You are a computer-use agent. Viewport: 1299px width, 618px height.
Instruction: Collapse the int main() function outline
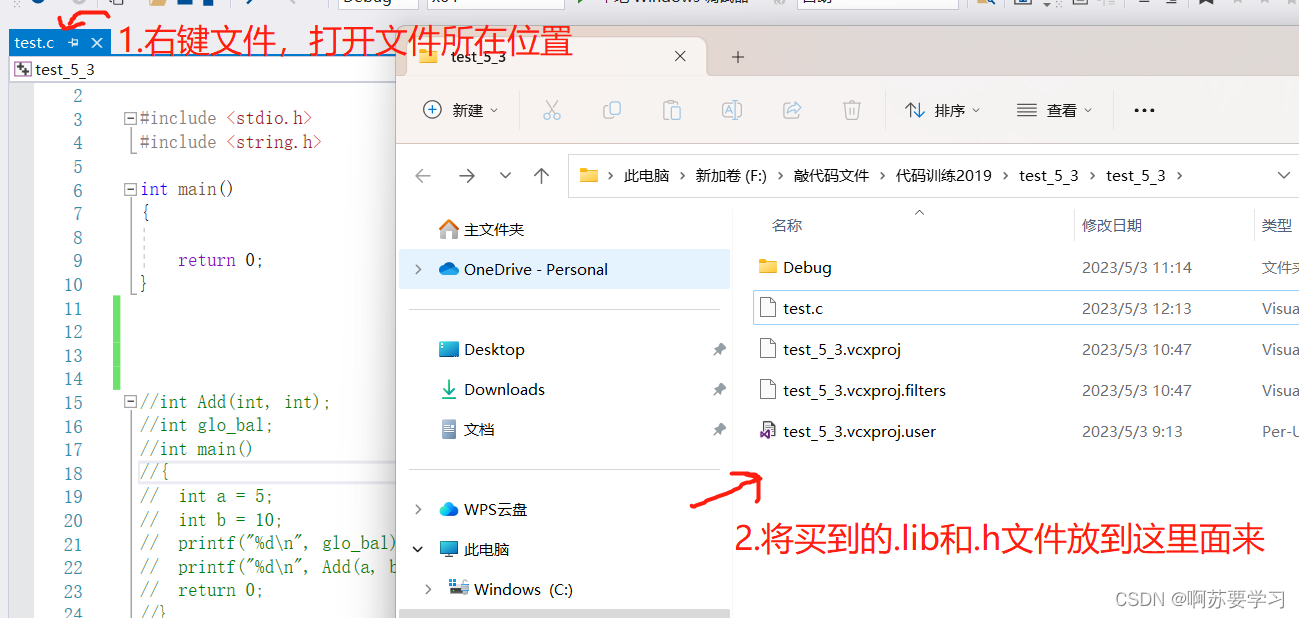(x=130, y=190)
